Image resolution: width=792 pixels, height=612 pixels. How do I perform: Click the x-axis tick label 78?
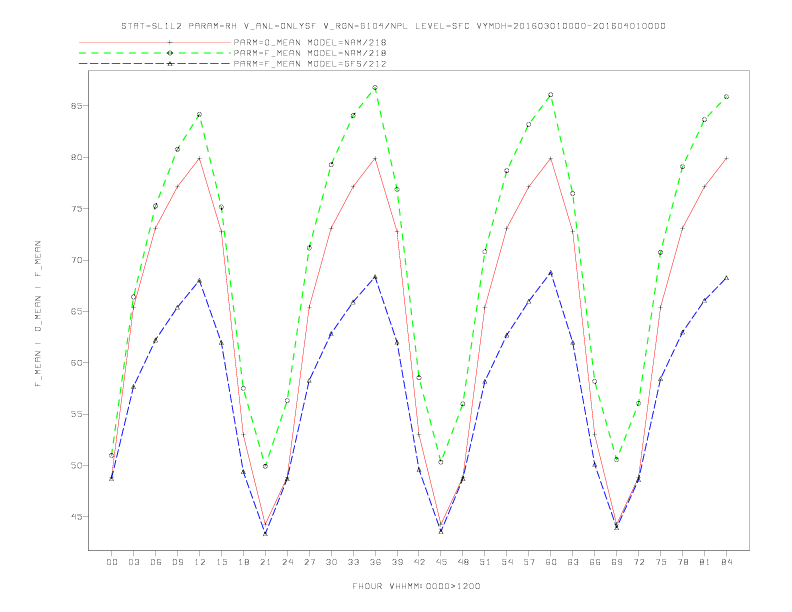pos(682,562)
